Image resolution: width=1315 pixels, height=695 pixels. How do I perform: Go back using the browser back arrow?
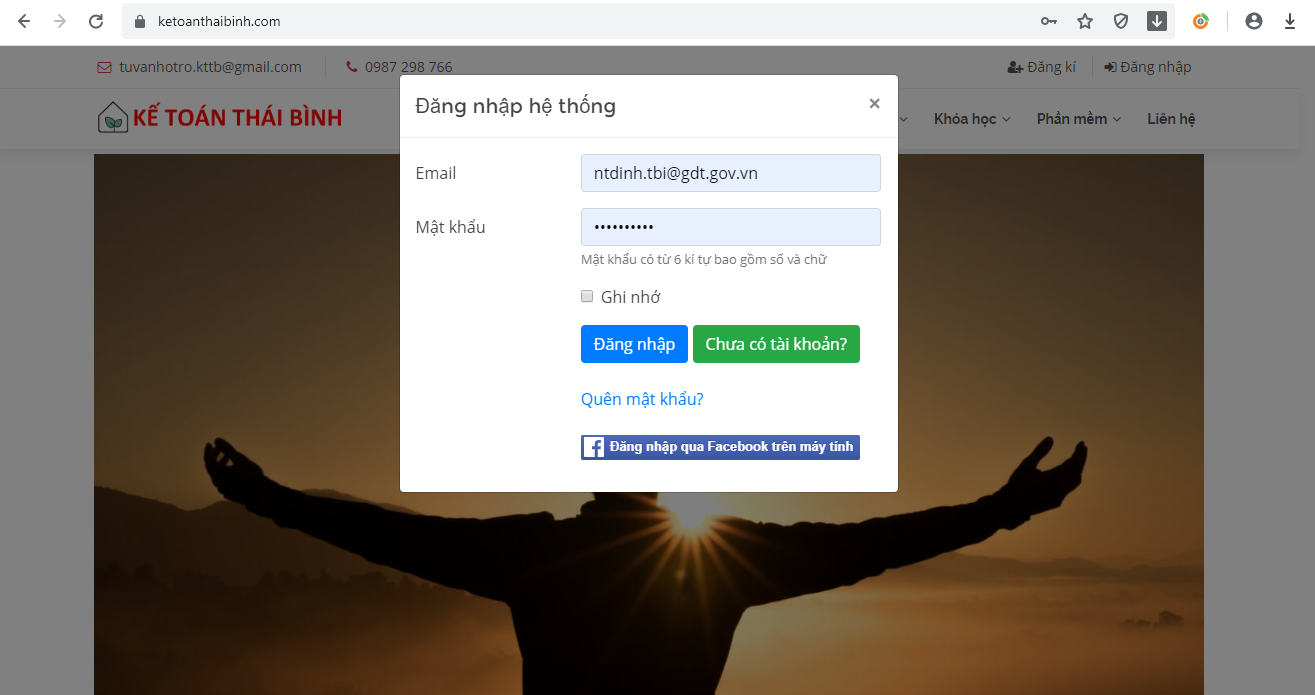click(24, 21)
